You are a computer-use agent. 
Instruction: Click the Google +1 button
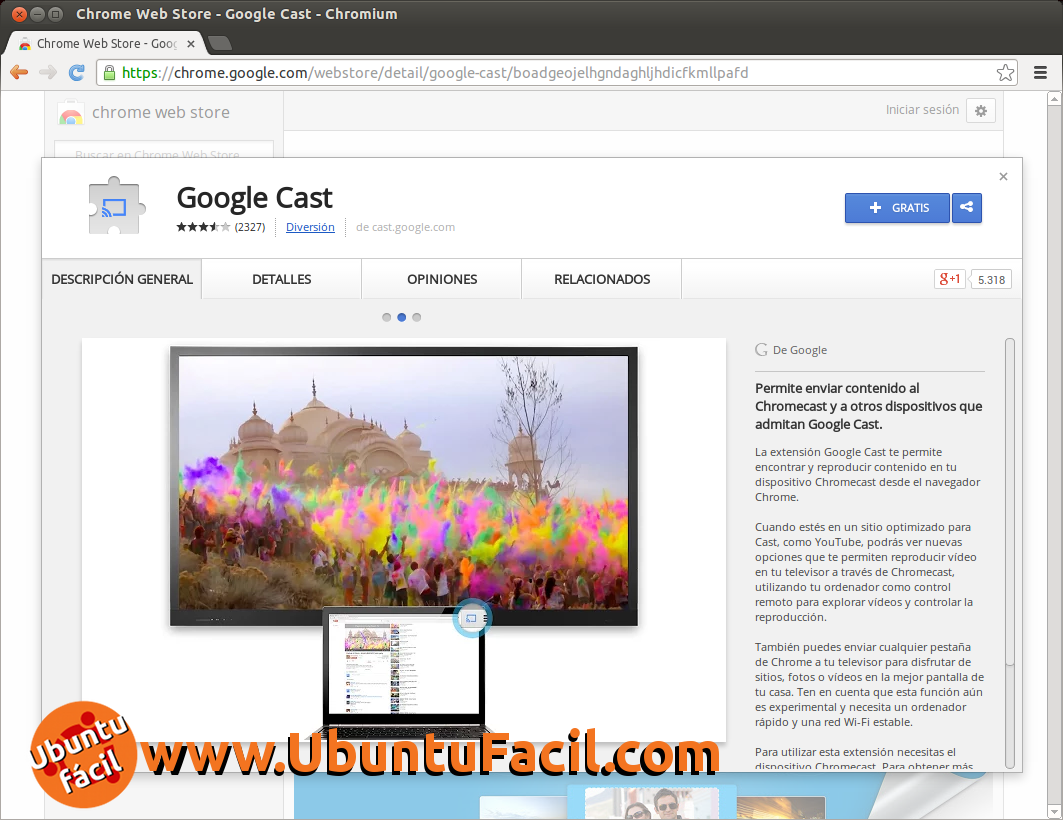pos(949,279)
